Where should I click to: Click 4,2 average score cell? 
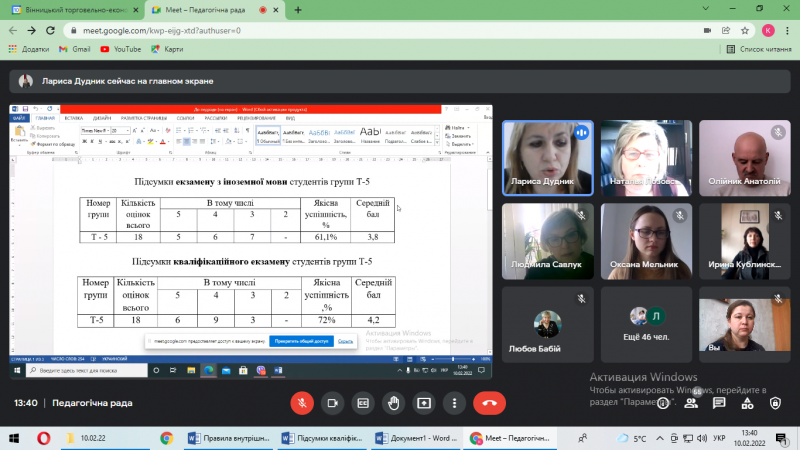373,320
